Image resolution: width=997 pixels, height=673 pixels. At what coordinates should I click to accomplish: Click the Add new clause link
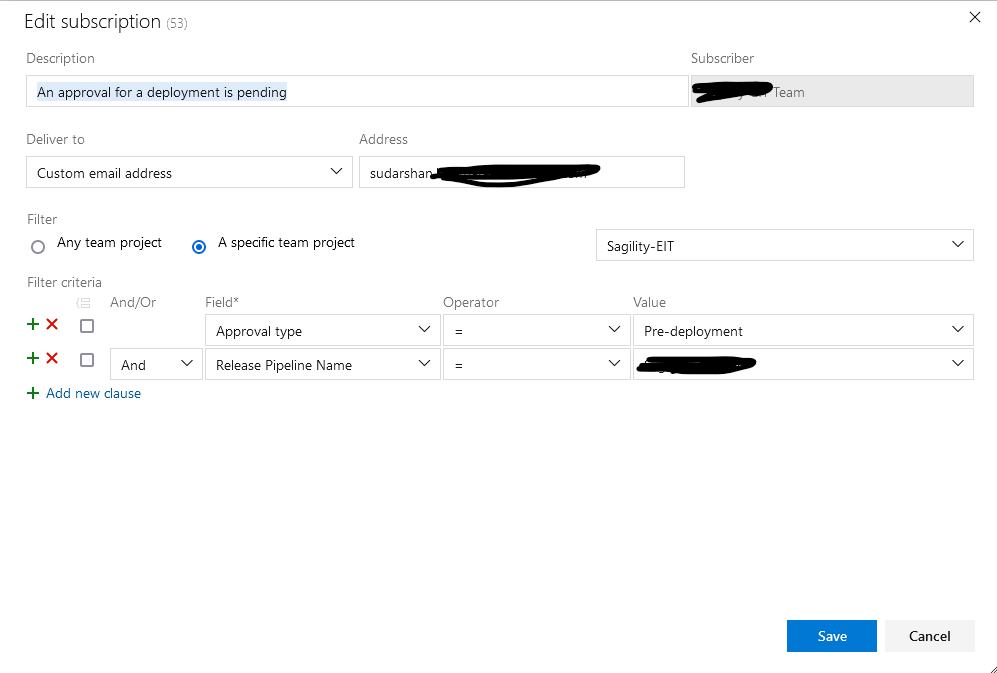click(93, 393)
